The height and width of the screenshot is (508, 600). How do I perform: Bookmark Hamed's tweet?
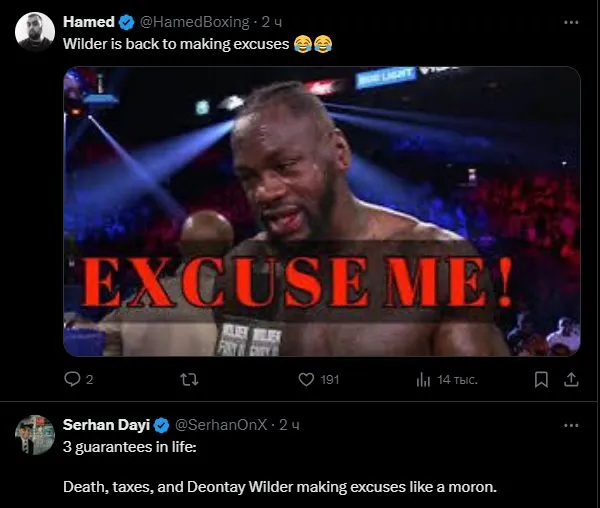(541, 380)
